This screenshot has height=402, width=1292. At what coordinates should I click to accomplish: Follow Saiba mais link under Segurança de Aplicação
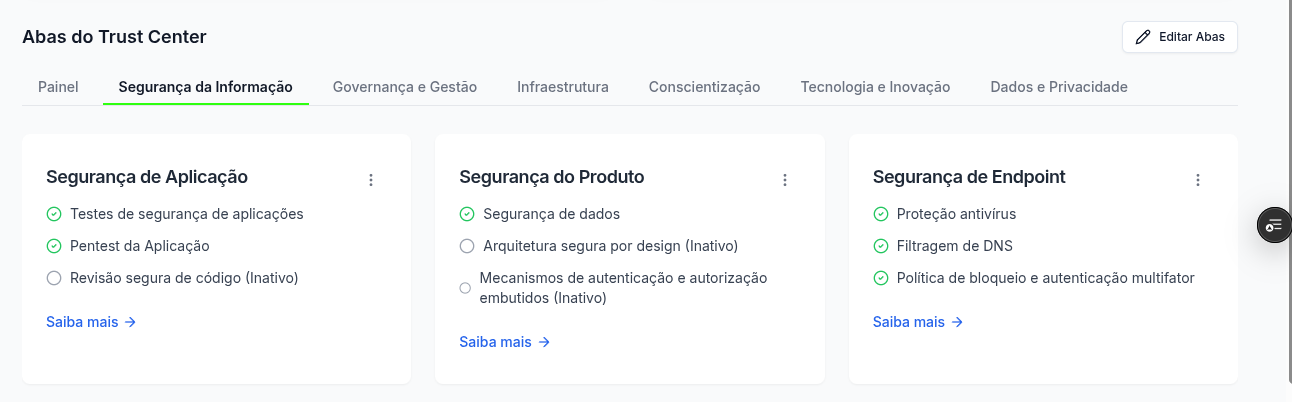tap(91, 322)
